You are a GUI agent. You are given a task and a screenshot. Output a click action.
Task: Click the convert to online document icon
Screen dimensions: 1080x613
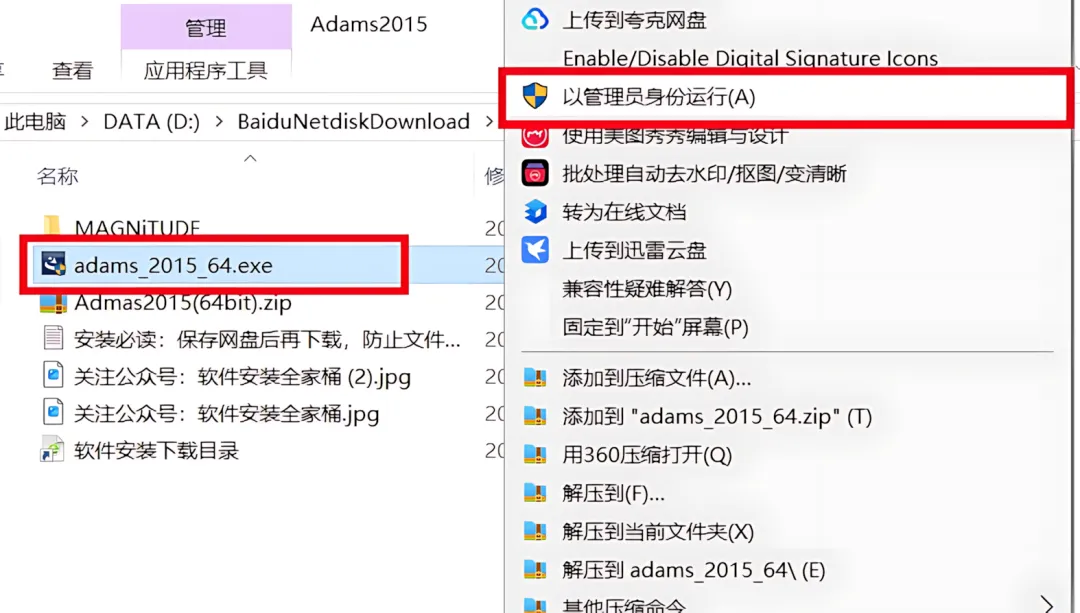[x=534, y=211]
